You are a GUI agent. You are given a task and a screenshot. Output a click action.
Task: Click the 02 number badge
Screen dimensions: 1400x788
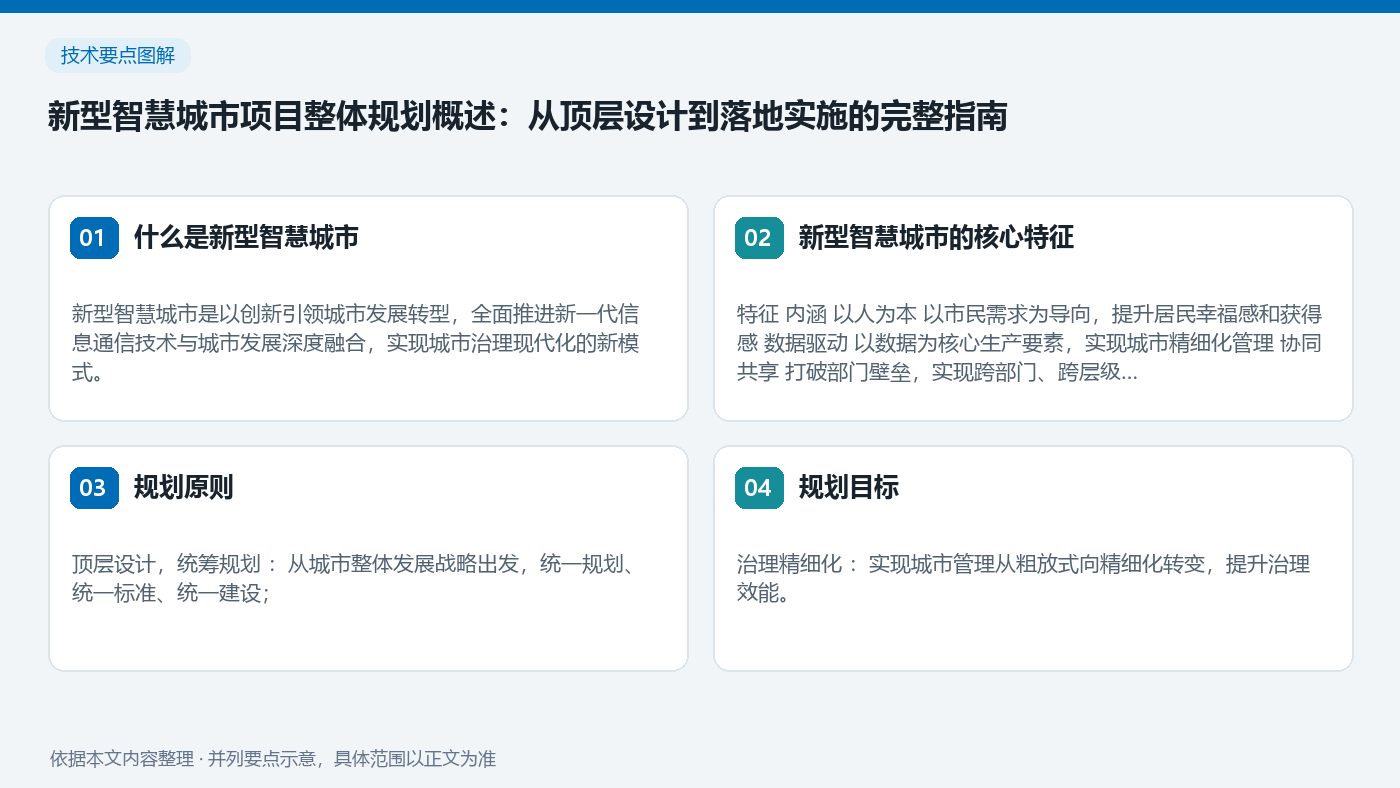coord(759,238)
